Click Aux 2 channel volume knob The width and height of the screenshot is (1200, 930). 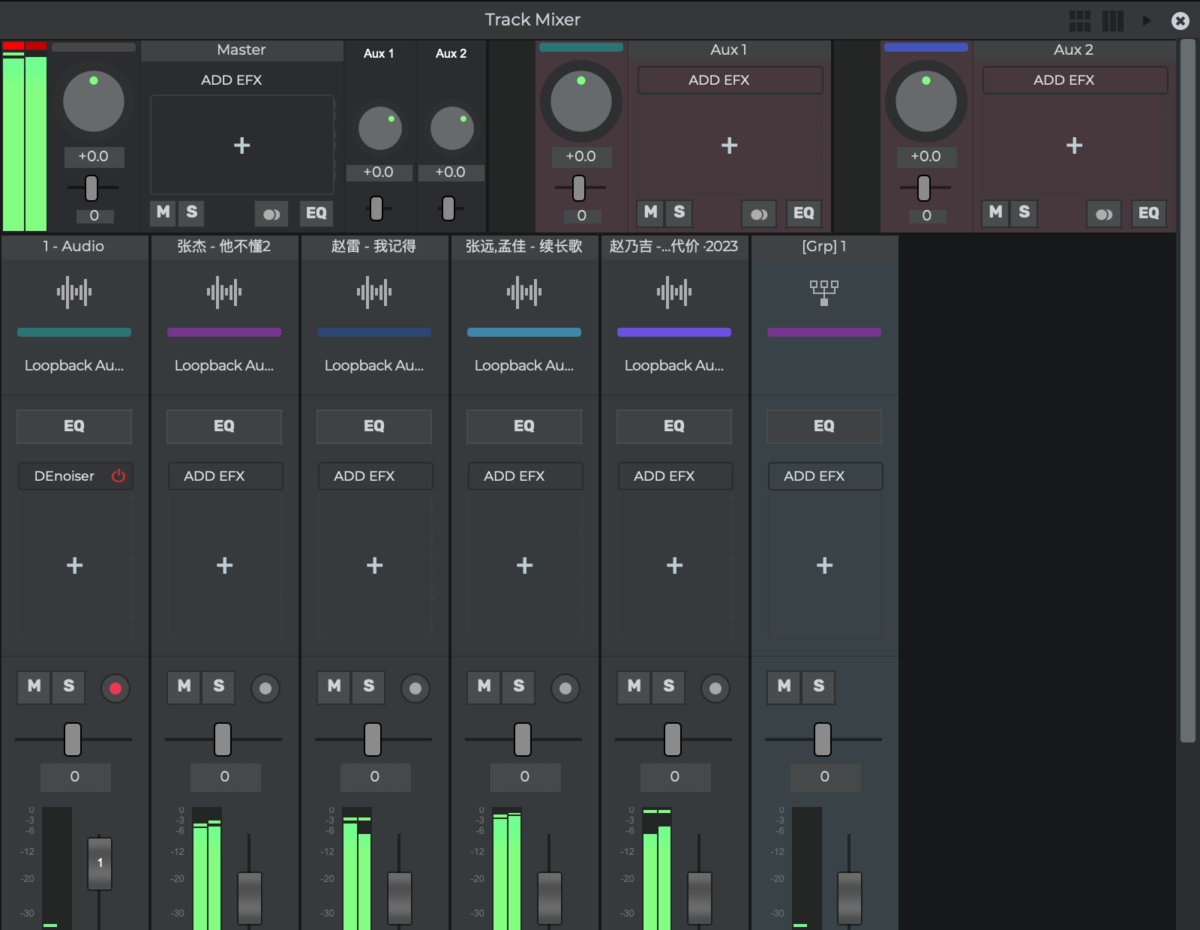click(x=926, y=102)
